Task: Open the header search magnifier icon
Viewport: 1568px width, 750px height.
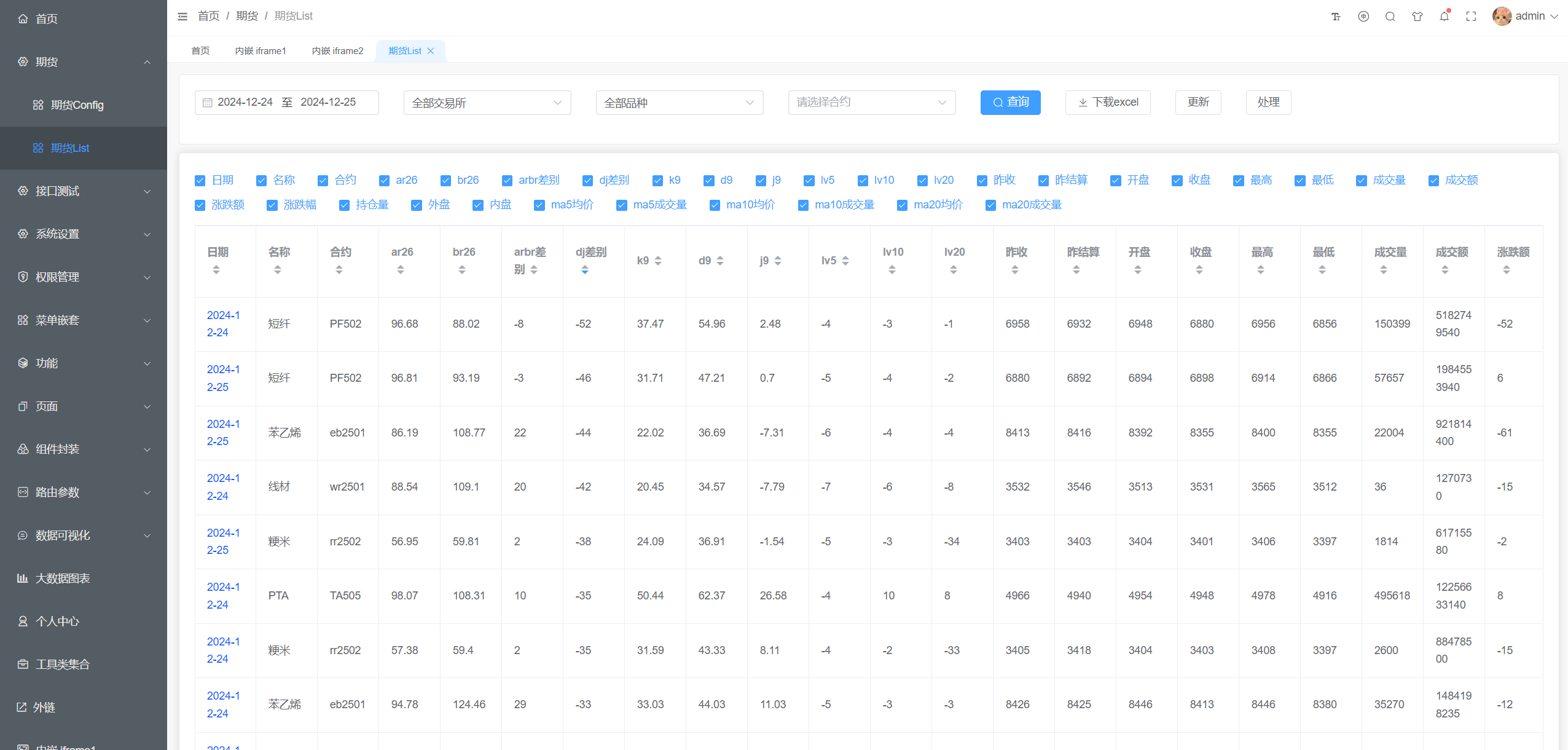Action: (1390, 17)
